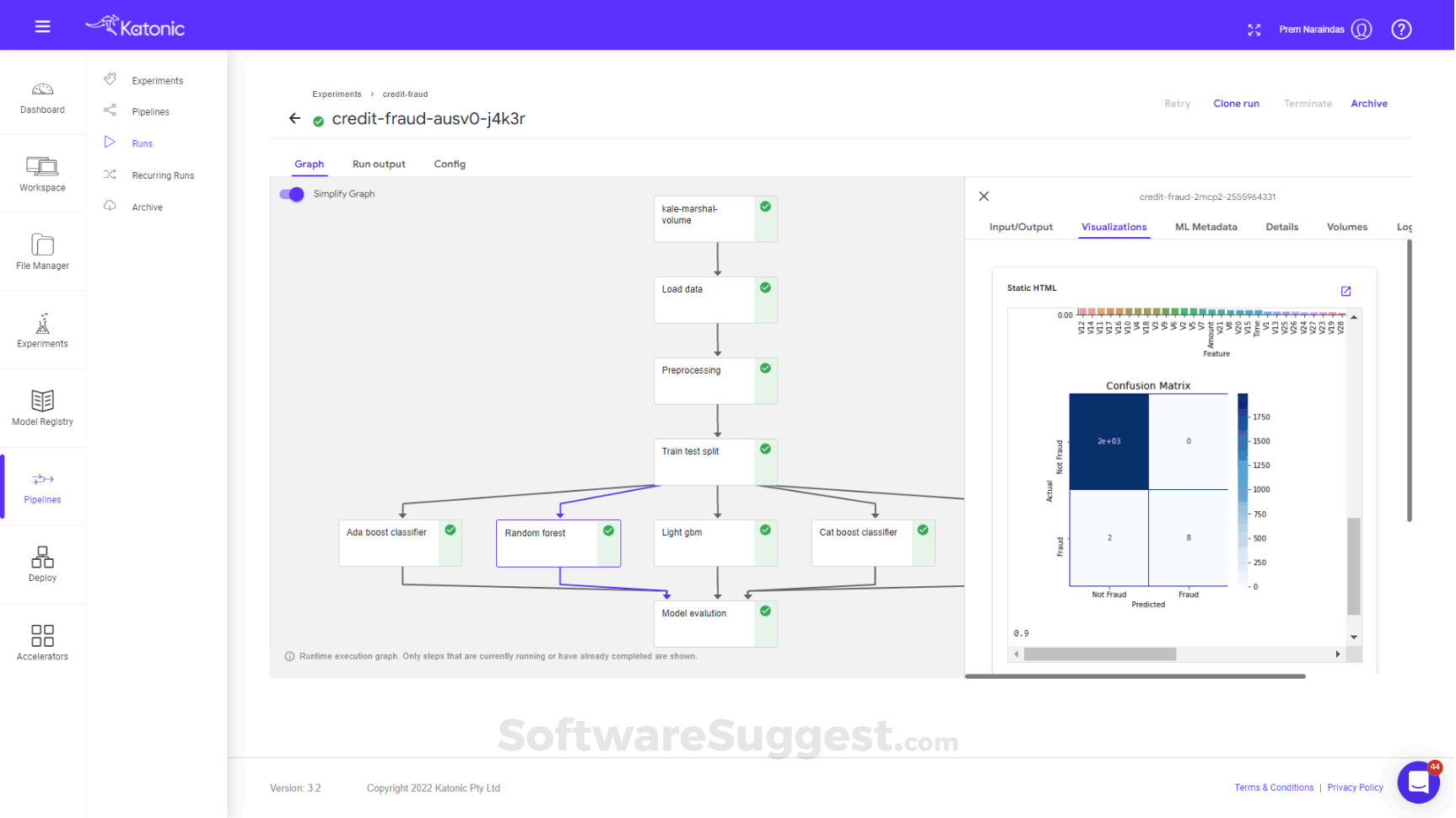Open the Accelerators section

pos(42,641)
